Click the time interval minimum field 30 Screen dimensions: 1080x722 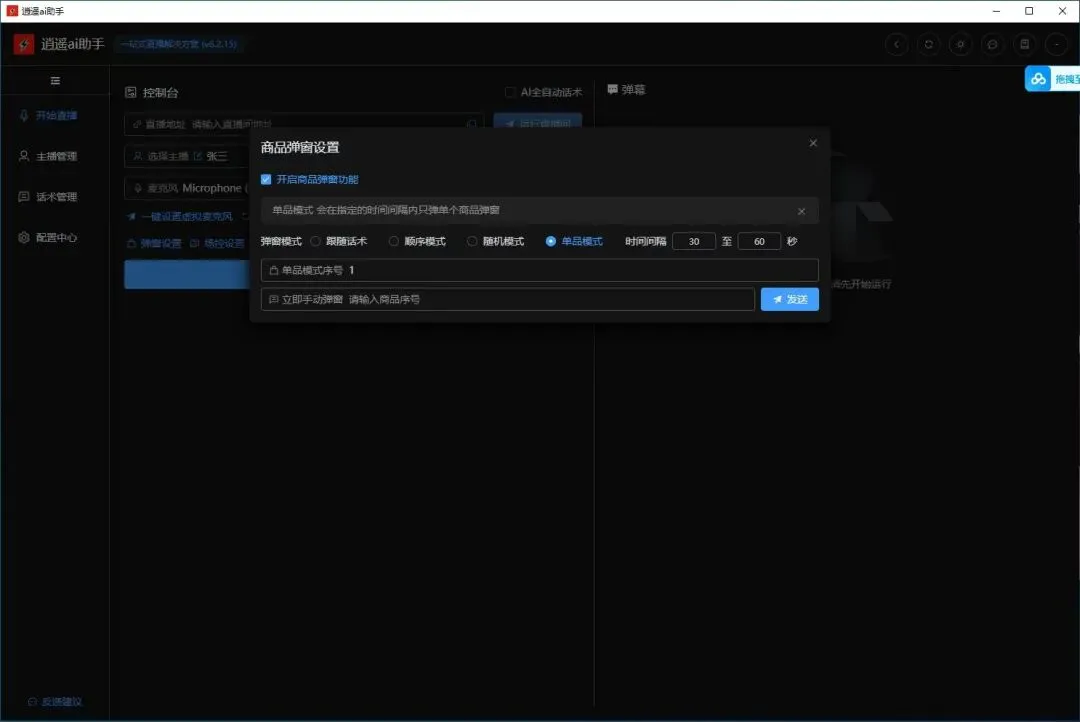pyautogui.click(x=694, y=241)
